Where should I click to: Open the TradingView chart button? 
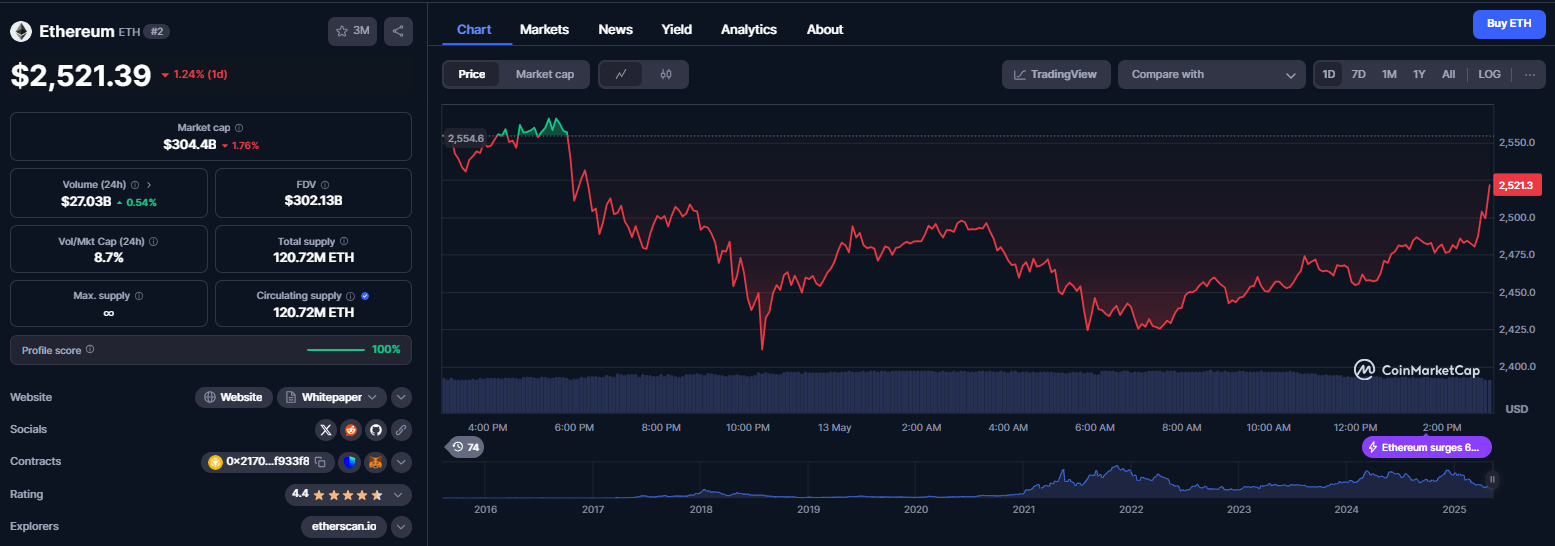coord(1056,74)
